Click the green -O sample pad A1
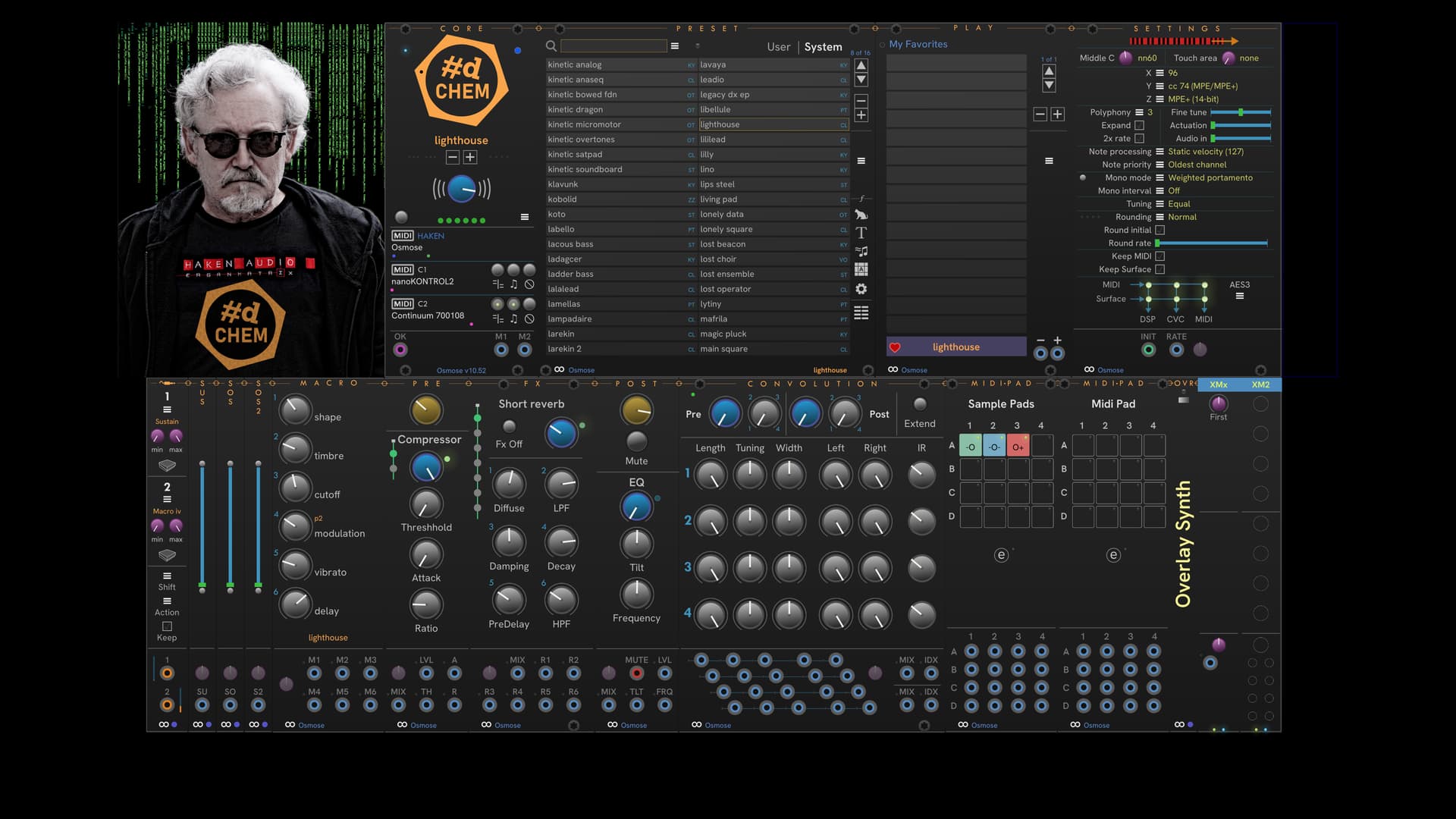The height and width of the screenshot is (819, 1456). tap(970, 446)
